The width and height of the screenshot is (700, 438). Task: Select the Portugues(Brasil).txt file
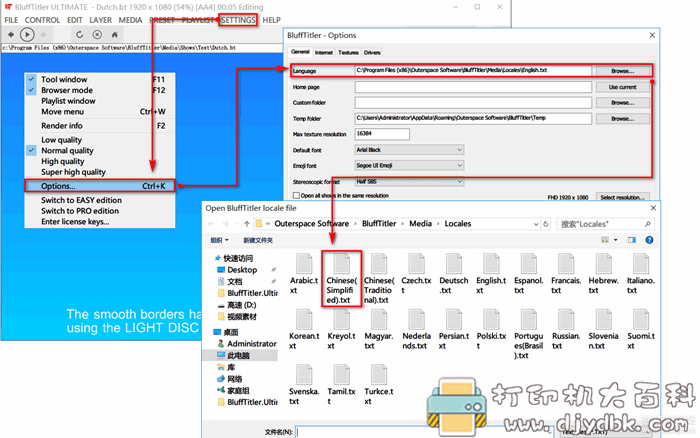[x=529, y=334]
